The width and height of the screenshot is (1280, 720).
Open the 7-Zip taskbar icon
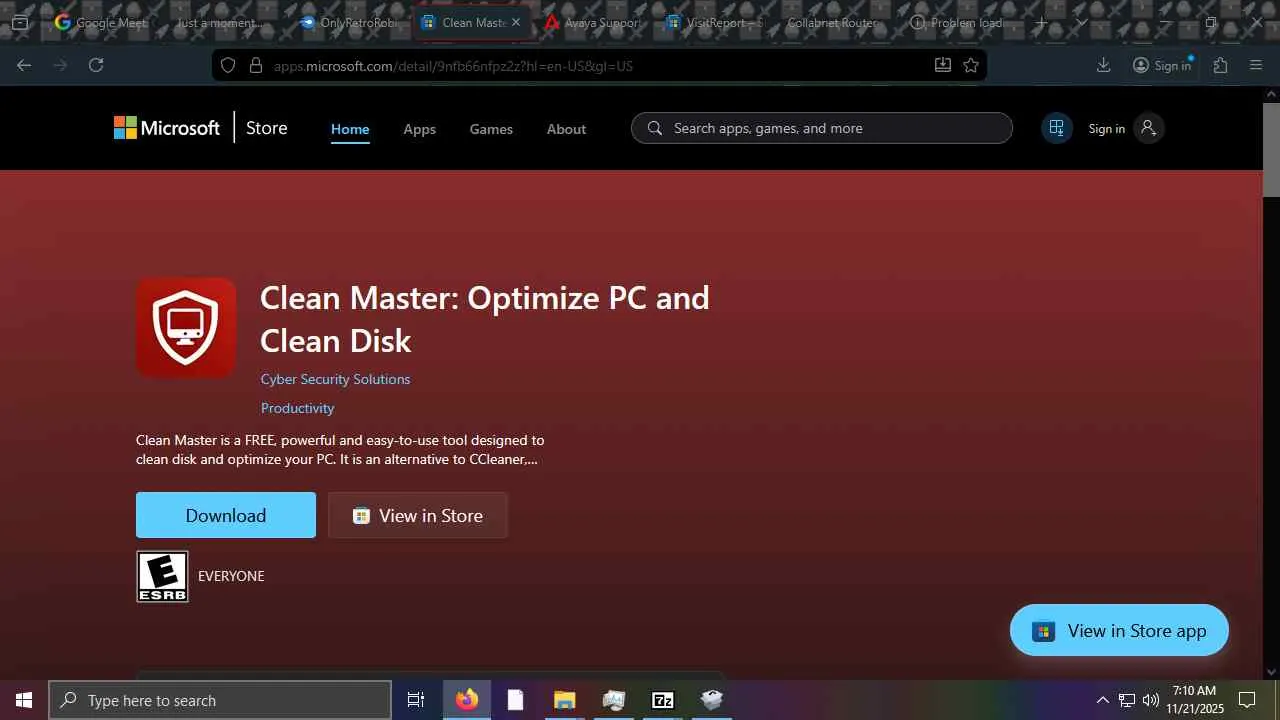(x=663, y=700)
